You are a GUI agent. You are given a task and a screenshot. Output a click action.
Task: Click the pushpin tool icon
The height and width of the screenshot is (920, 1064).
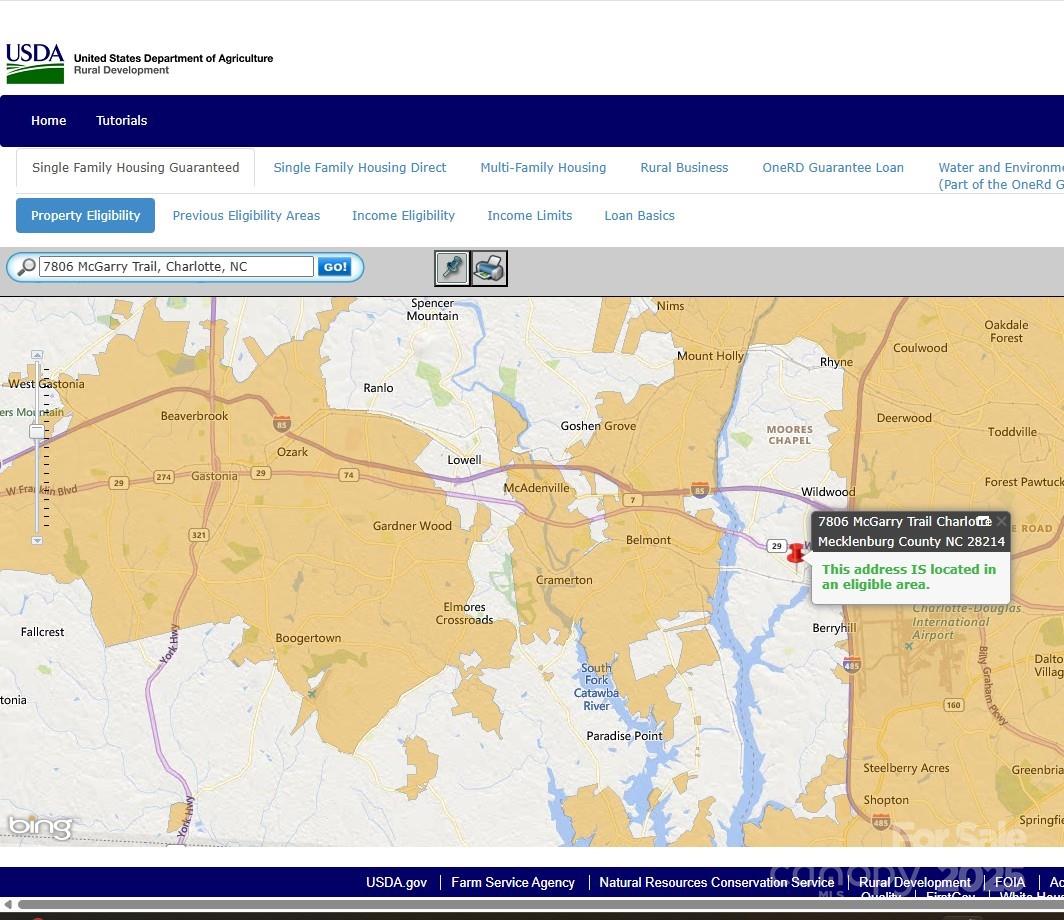click(452, 268)
